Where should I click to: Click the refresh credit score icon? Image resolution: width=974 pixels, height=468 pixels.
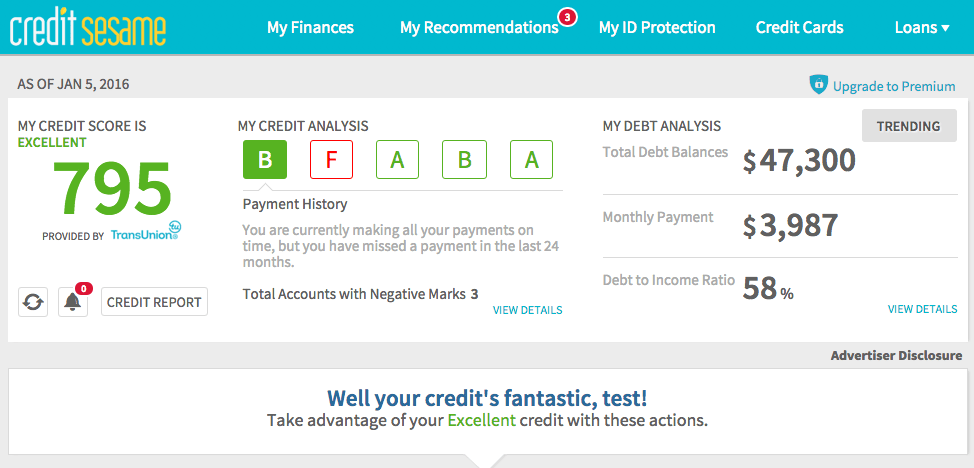coord(33,301)
